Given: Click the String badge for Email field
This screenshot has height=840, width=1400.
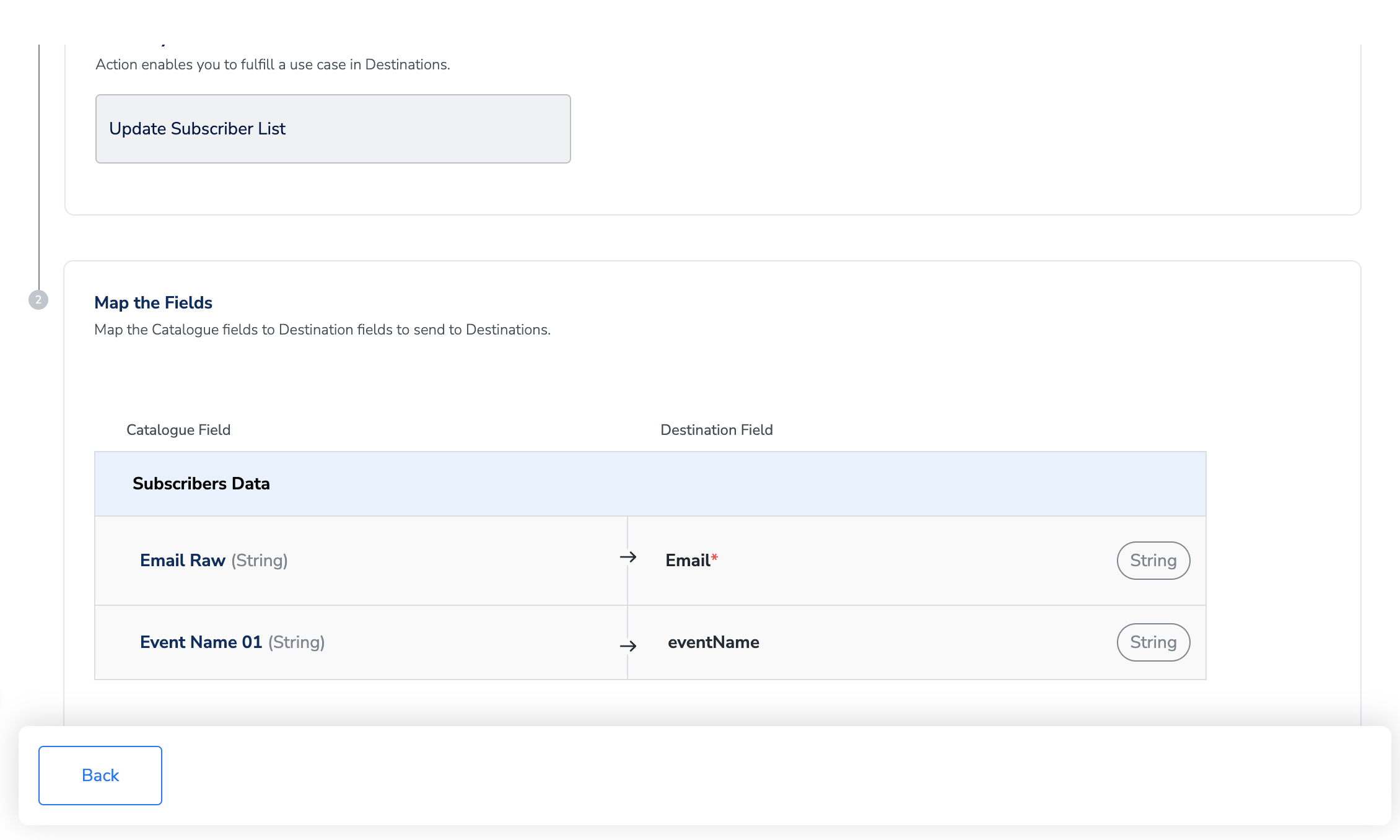Looking at the screenshot, I should (1152, 561).
